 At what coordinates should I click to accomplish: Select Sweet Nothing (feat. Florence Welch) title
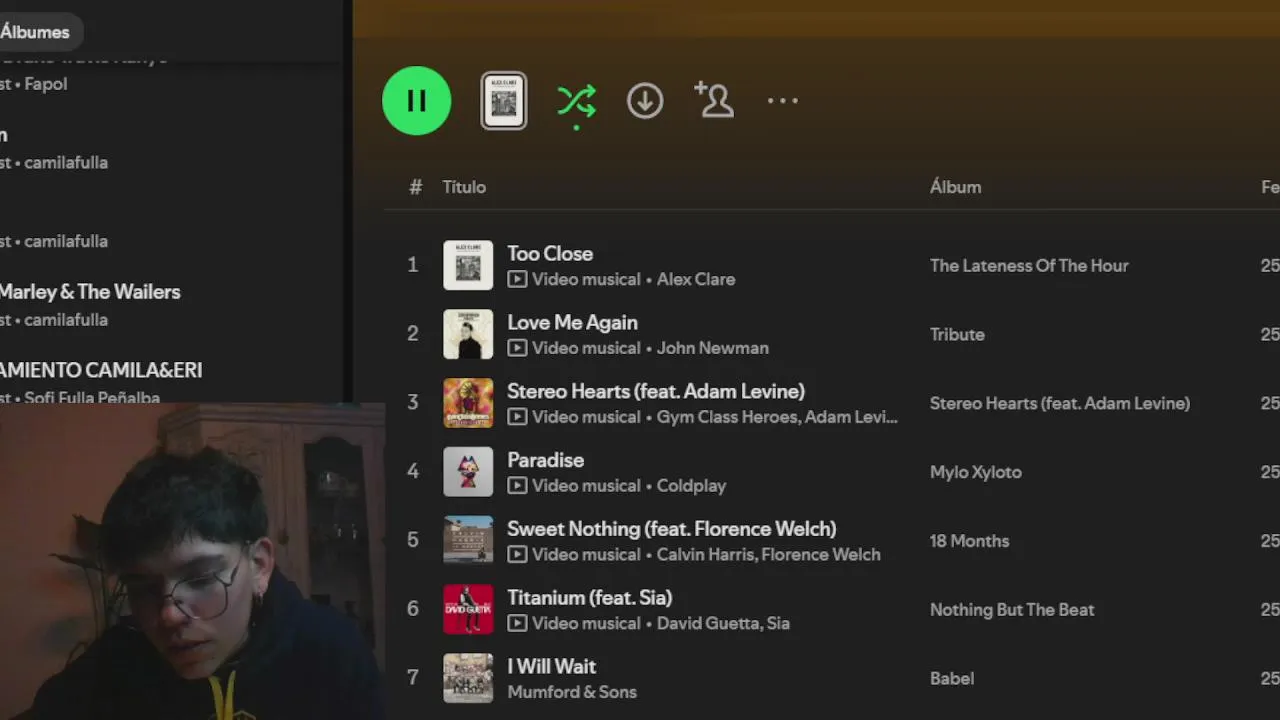click(x=672, y=529)
